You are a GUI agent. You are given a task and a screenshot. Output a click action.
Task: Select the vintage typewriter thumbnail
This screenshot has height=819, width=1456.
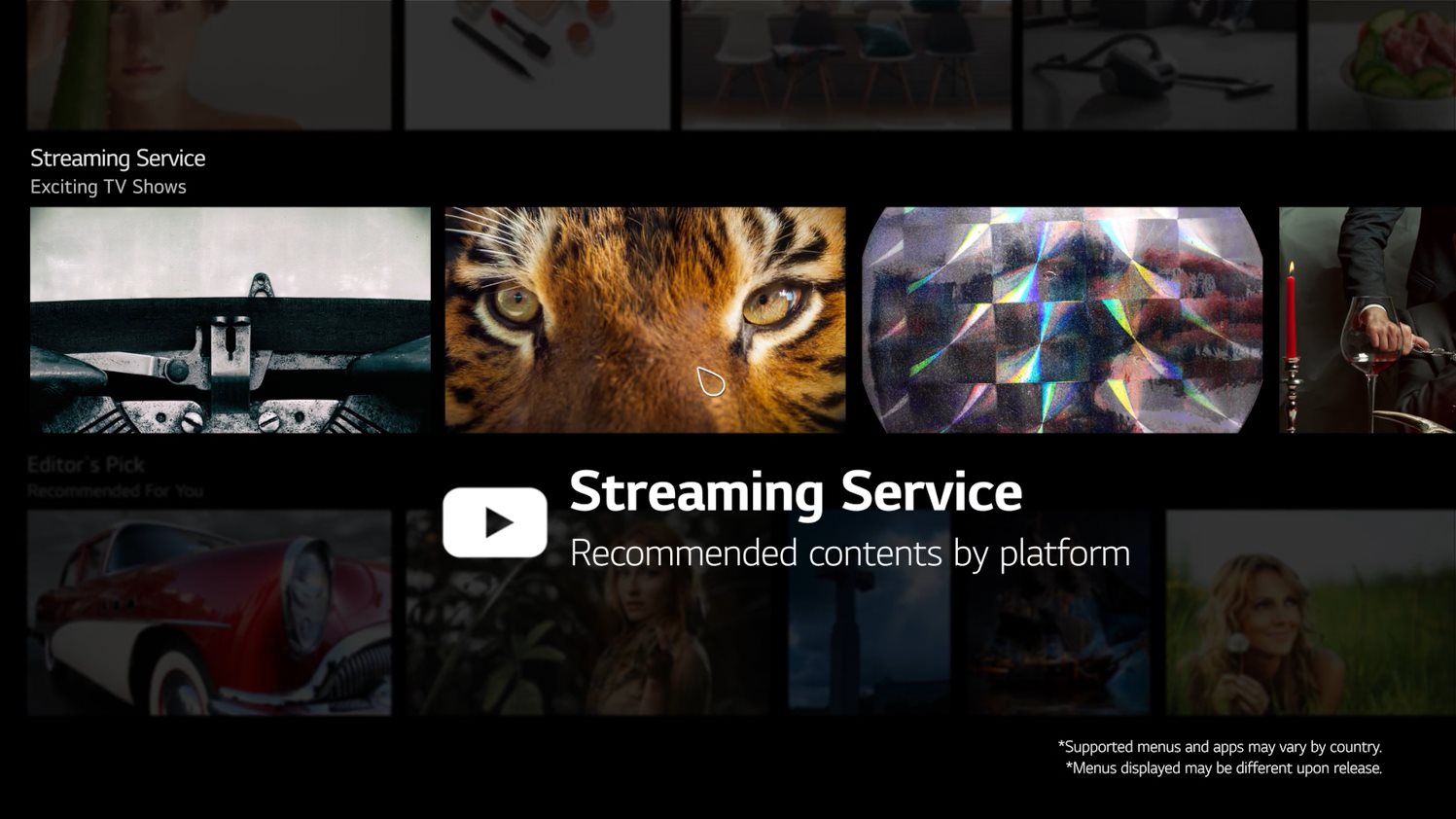click(230, 319)
